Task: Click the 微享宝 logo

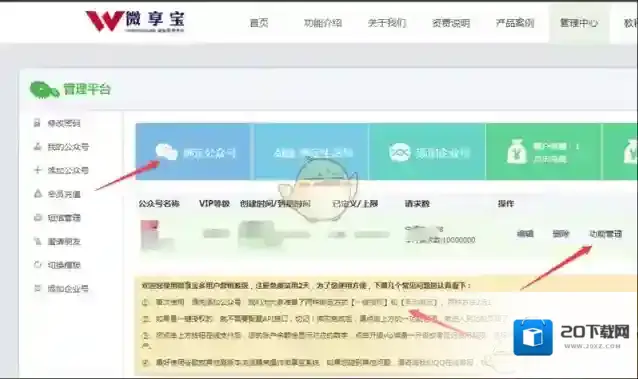Action: click(135, 21)
